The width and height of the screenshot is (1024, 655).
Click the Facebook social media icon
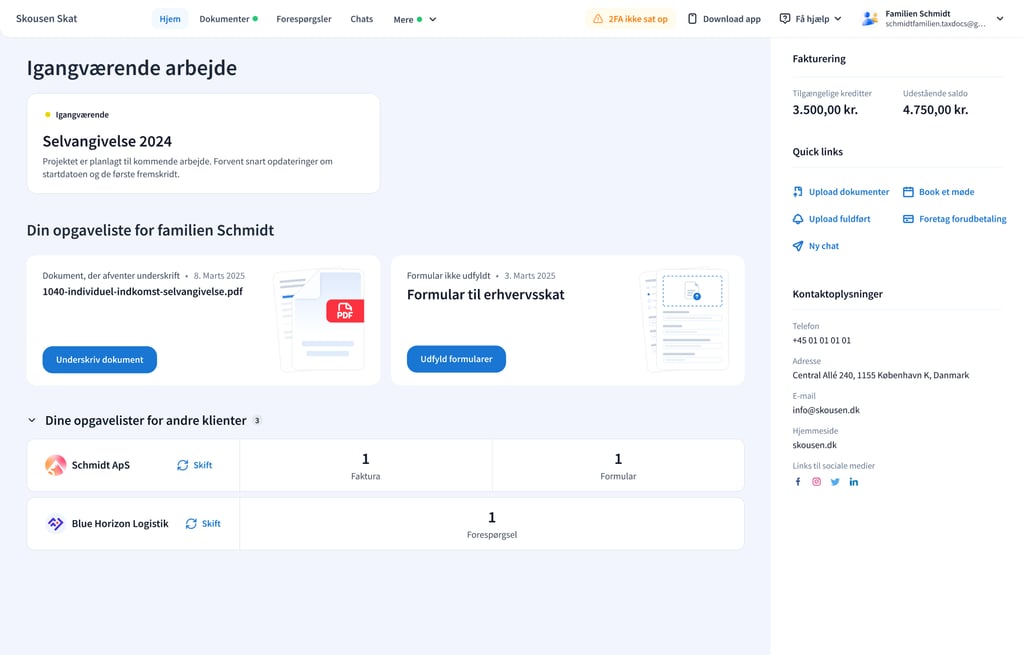click(798, 482)
